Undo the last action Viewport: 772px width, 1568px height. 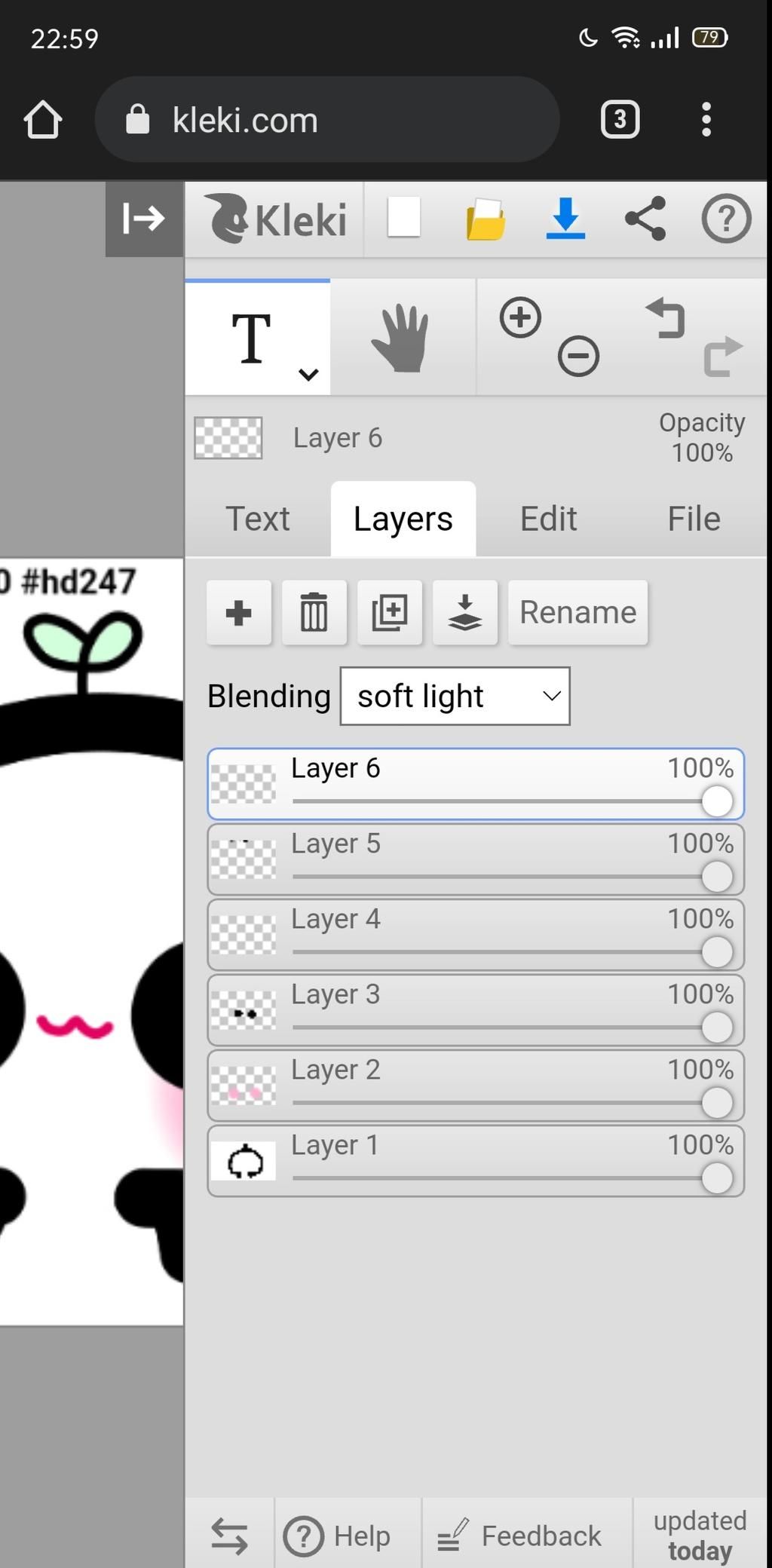(666, 319)
